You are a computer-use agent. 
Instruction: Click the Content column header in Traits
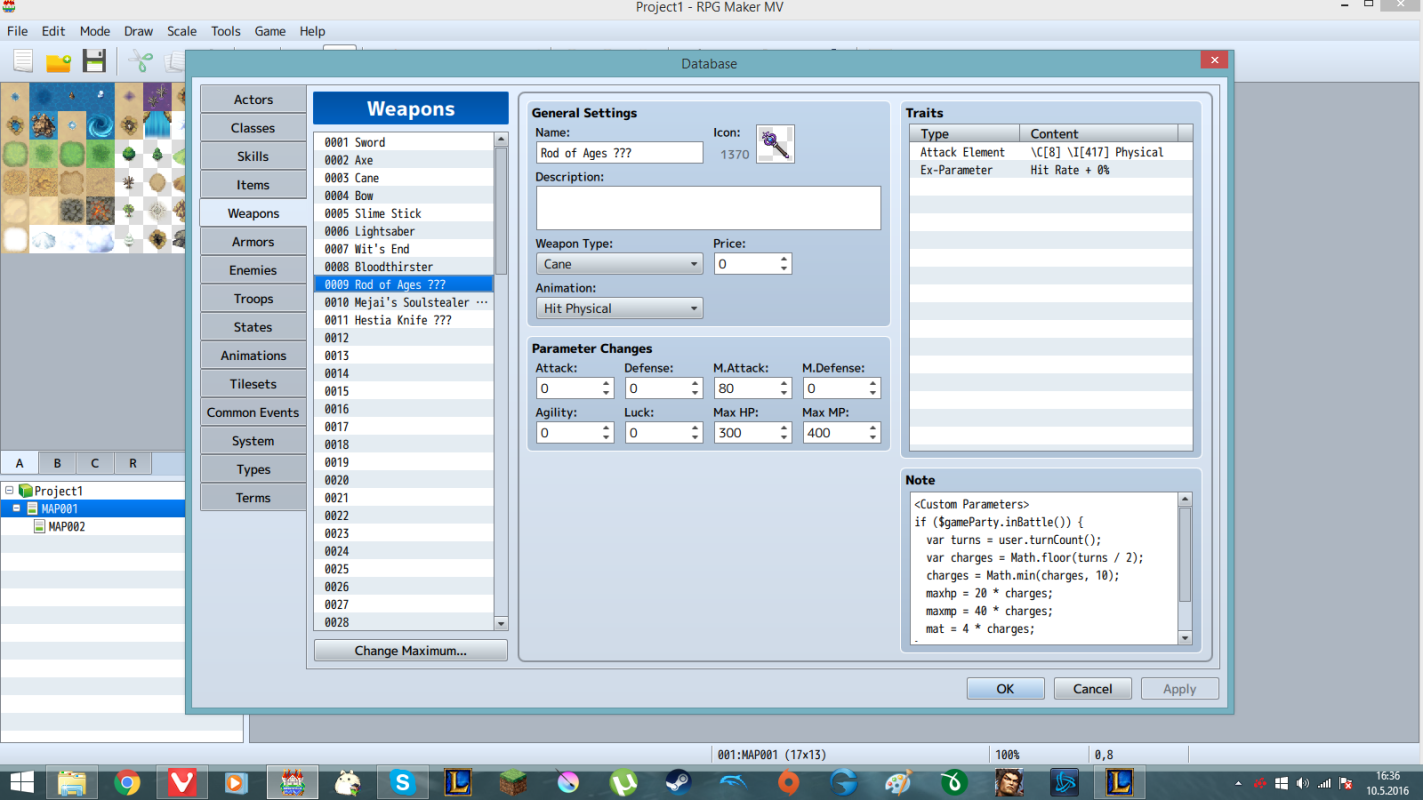(x=1099, y=134)
